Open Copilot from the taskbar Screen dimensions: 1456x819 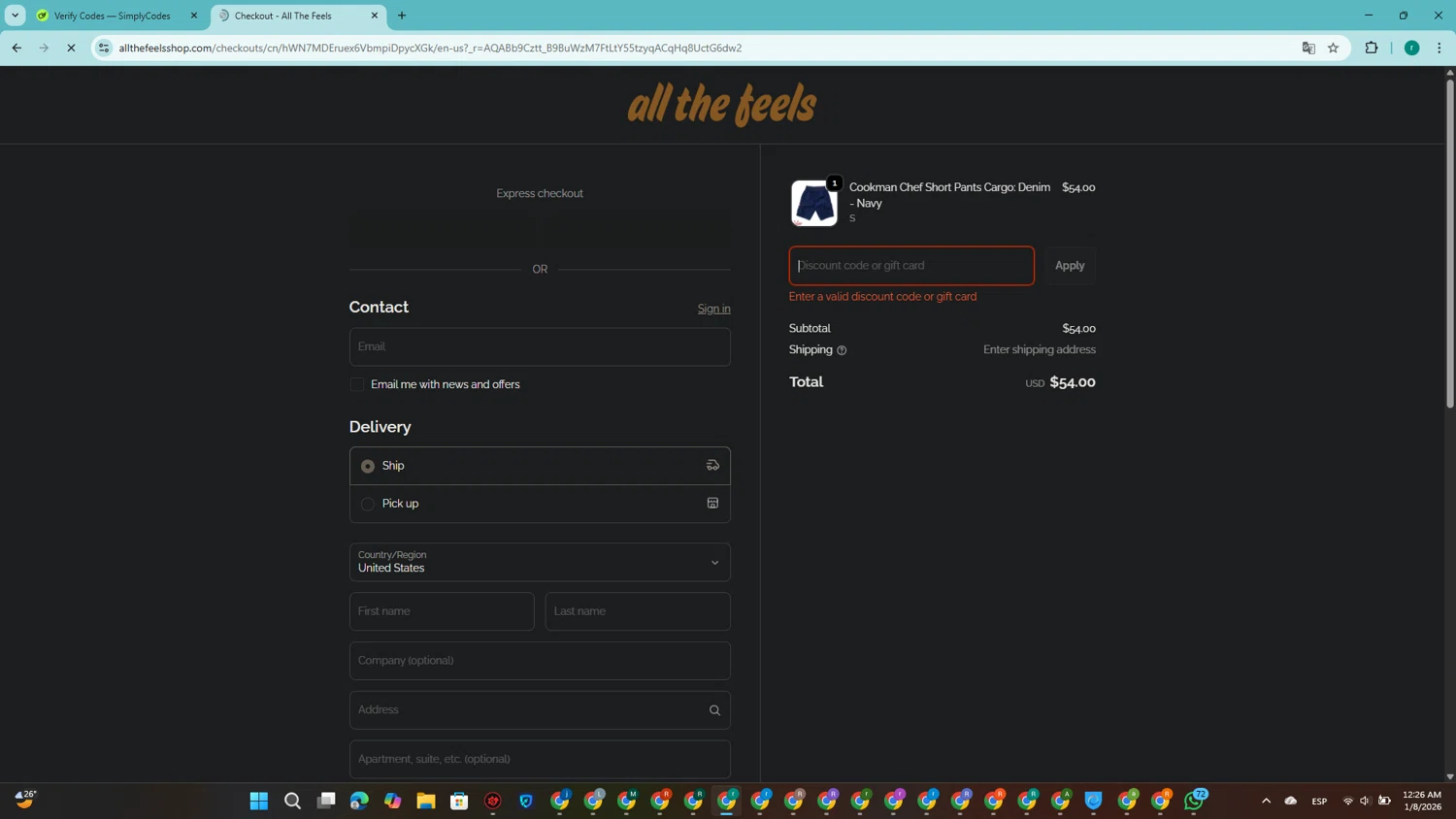tap(392, 801)
